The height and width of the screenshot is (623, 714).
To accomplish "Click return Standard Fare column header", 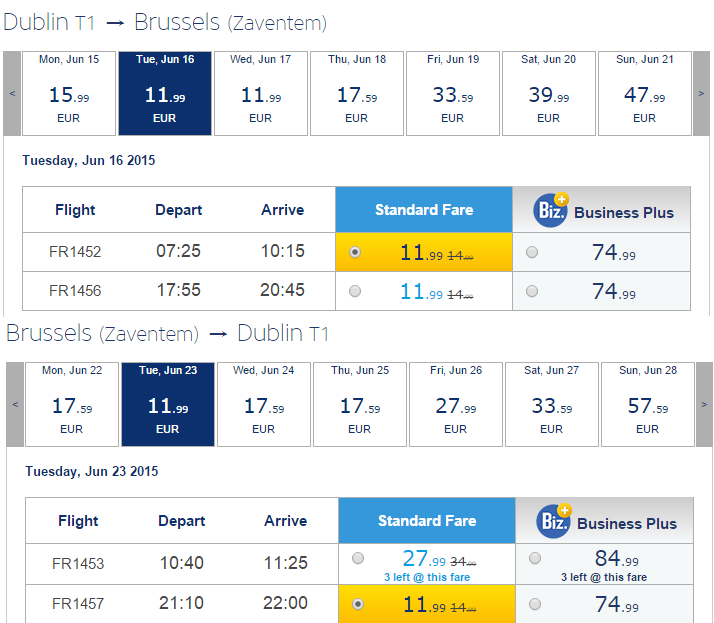I will pyautogui.click(x=427, y=521).
